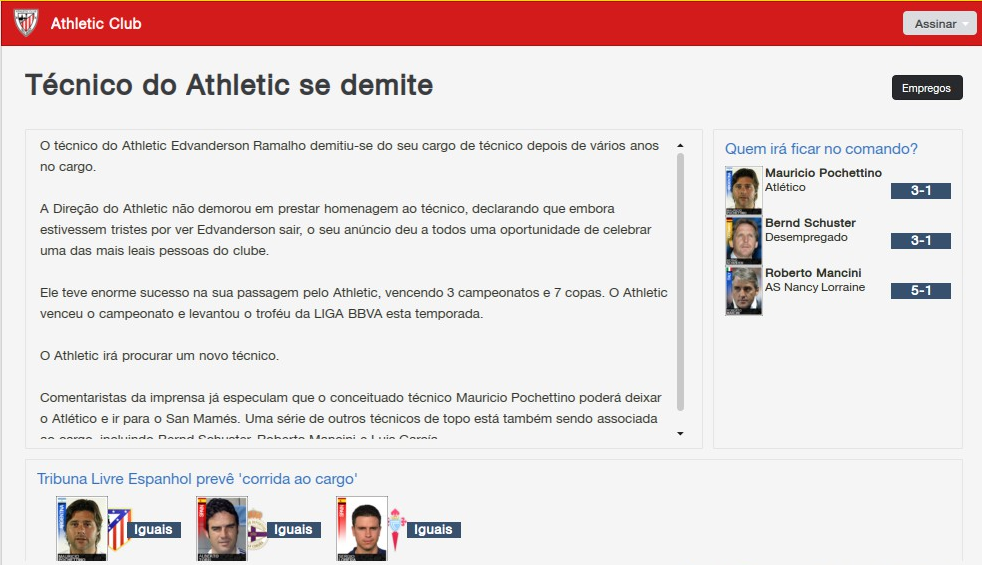The width and height of the screenshot is (982, 565).
Task: Click 'O Athletic irá procurar um novo técnico.'
Action: (x=160, y=355)
